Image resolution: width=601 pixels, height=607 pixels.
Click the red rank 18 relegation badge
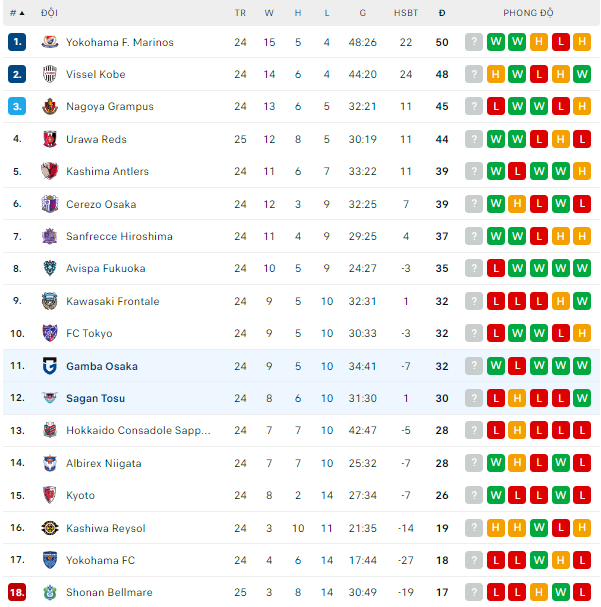coord(17,593)
